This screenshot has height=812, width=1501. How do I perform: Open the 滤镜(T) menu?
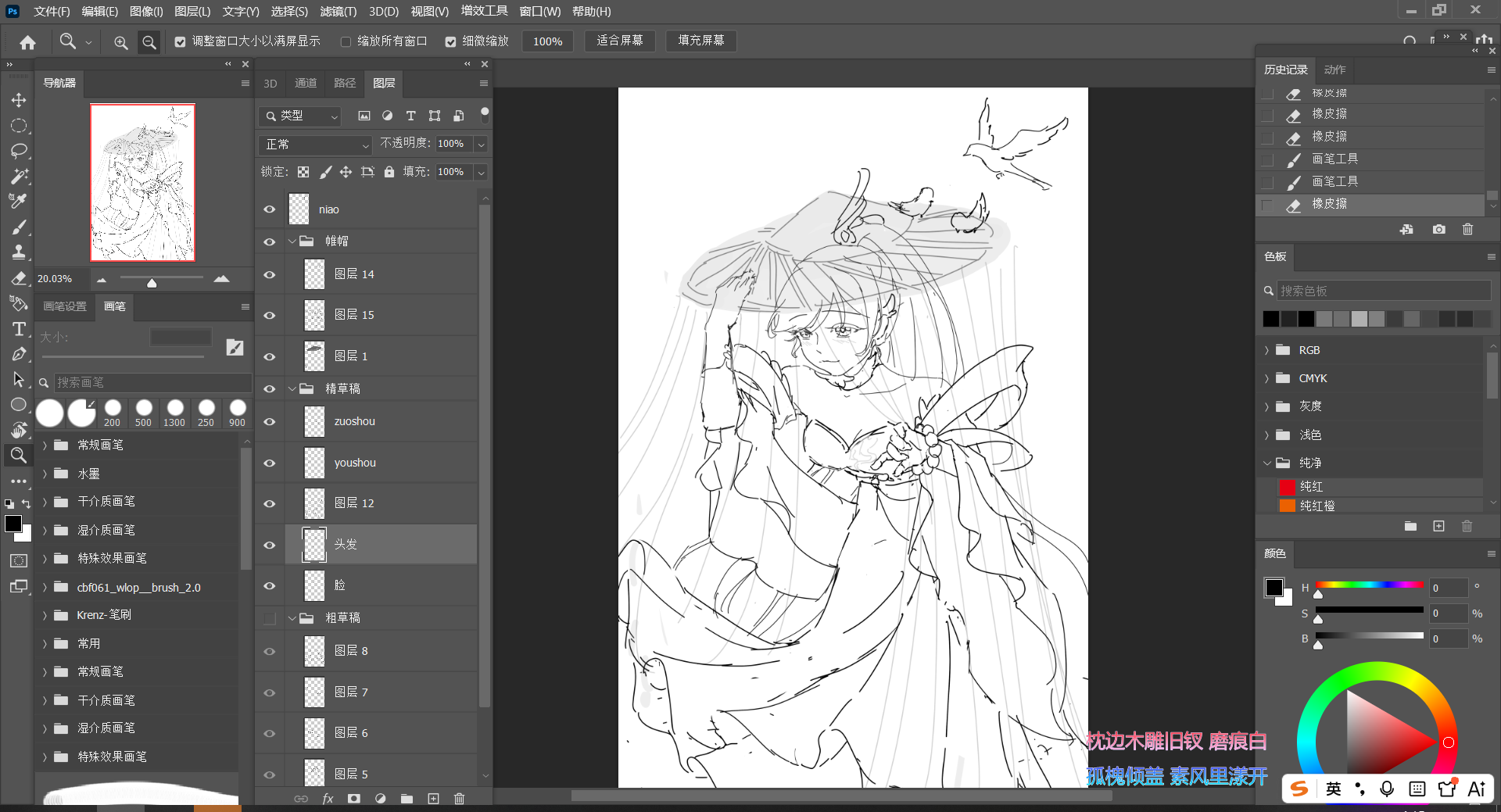(338, 12)
